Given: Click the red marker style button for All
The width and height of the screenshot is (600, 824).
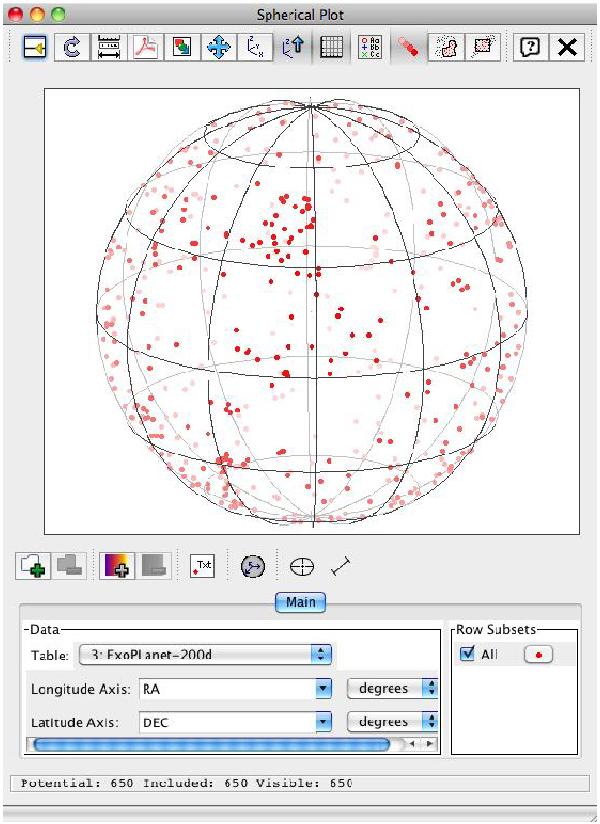Looking at the screenshot, I should coord(537,654).
